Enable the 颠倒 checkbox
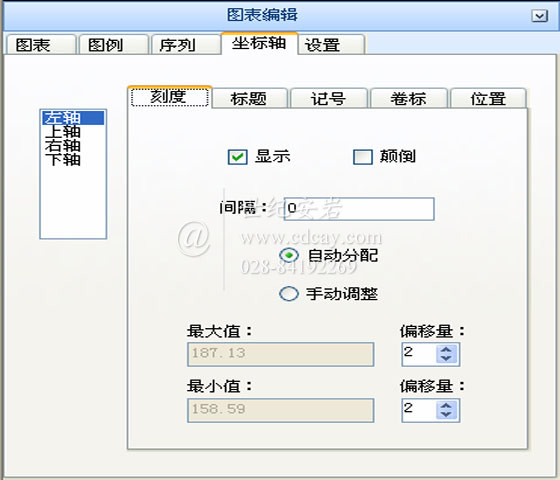The image size is (560, 480). click(363, 157)
